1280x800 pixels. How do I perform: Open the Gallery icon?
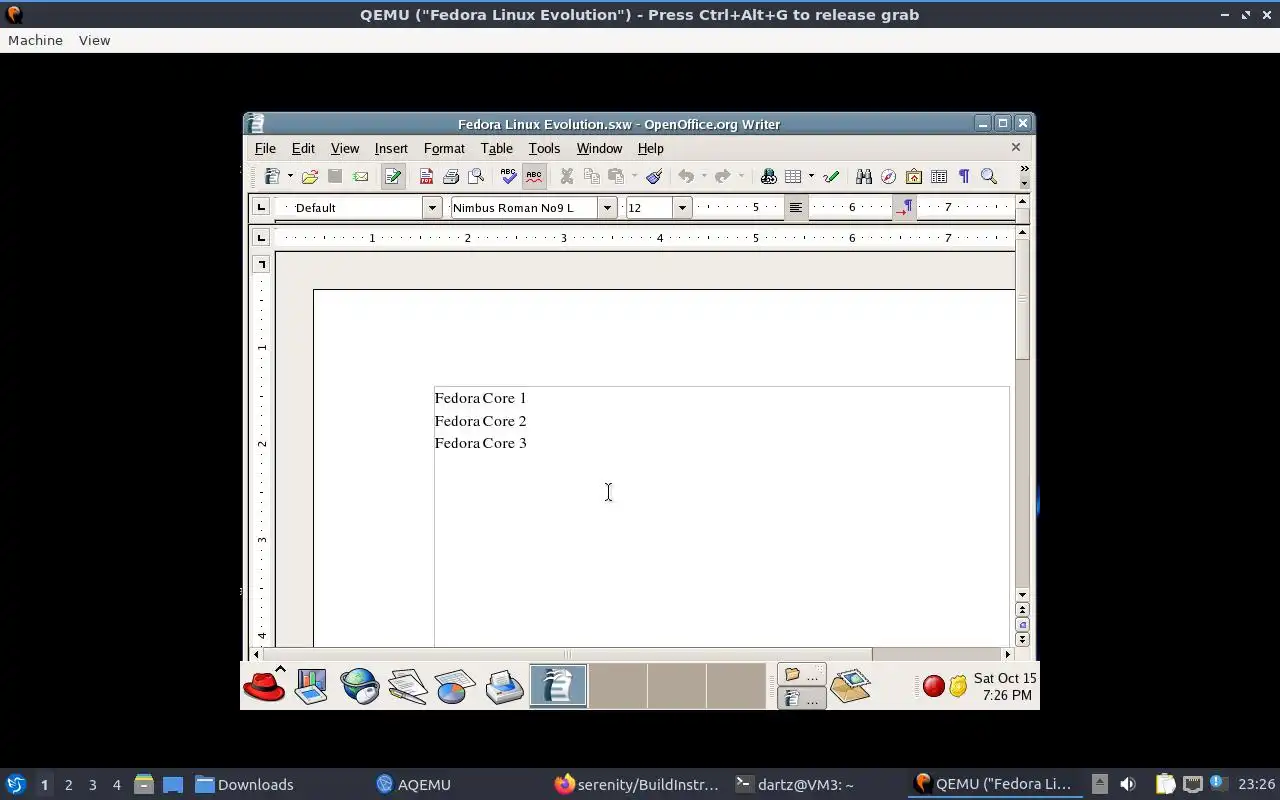[x=913, y=177]
